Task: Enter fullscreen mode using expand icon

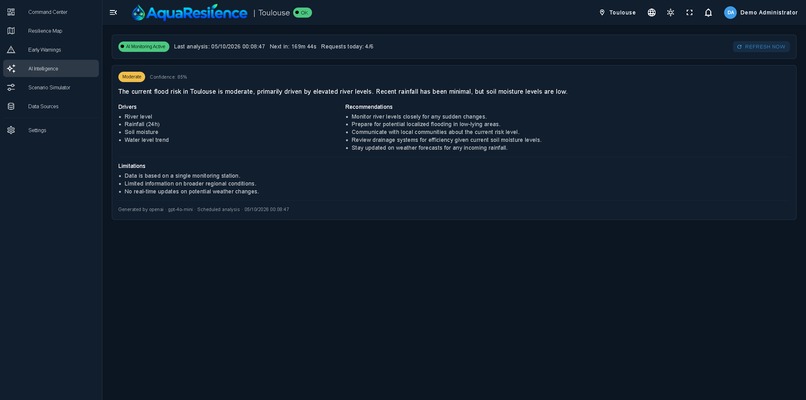Action: click(689, 12)
